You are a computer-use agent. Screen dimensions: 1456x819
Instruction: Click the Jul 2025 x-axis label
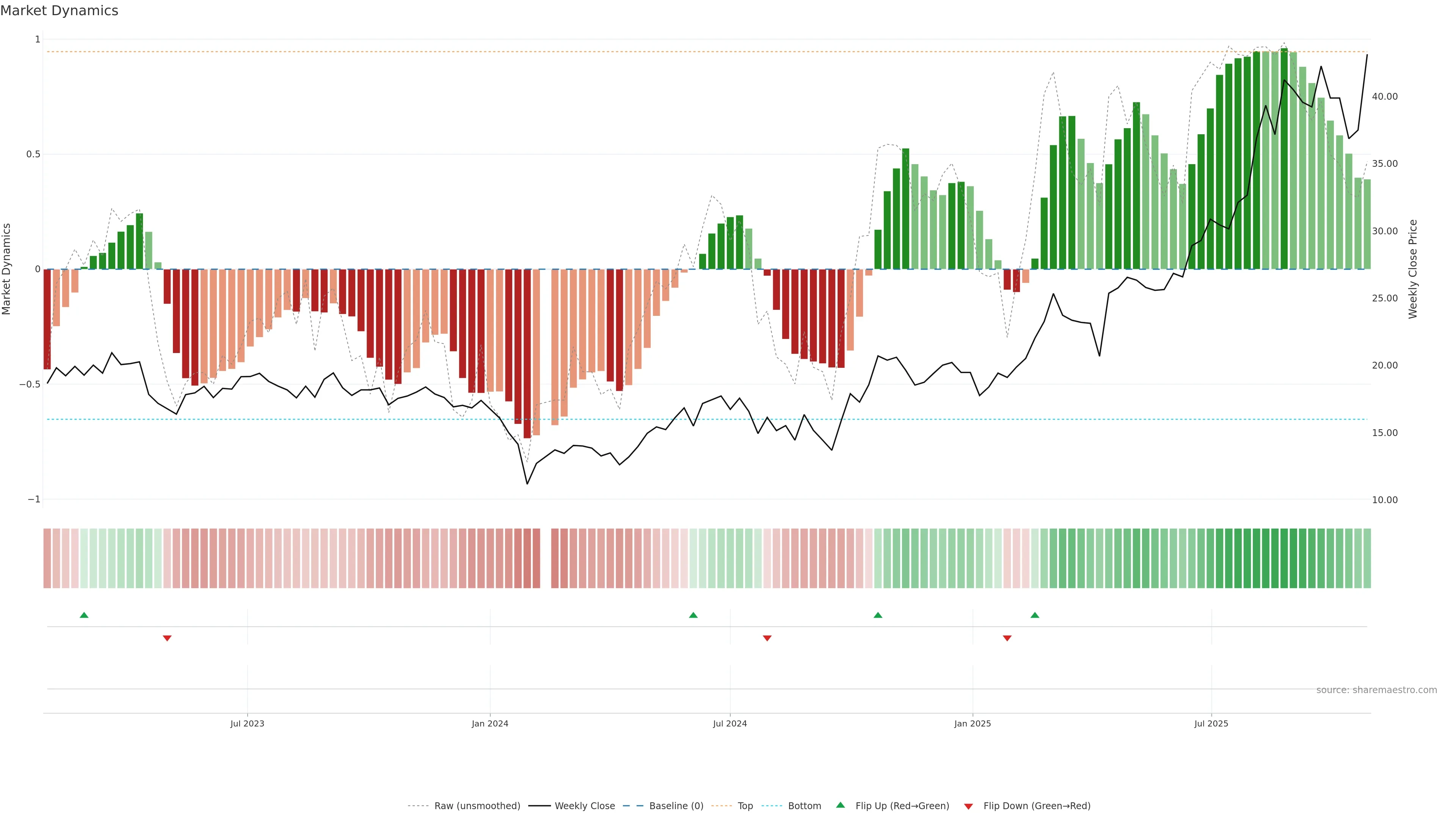tap(1211, 723)
